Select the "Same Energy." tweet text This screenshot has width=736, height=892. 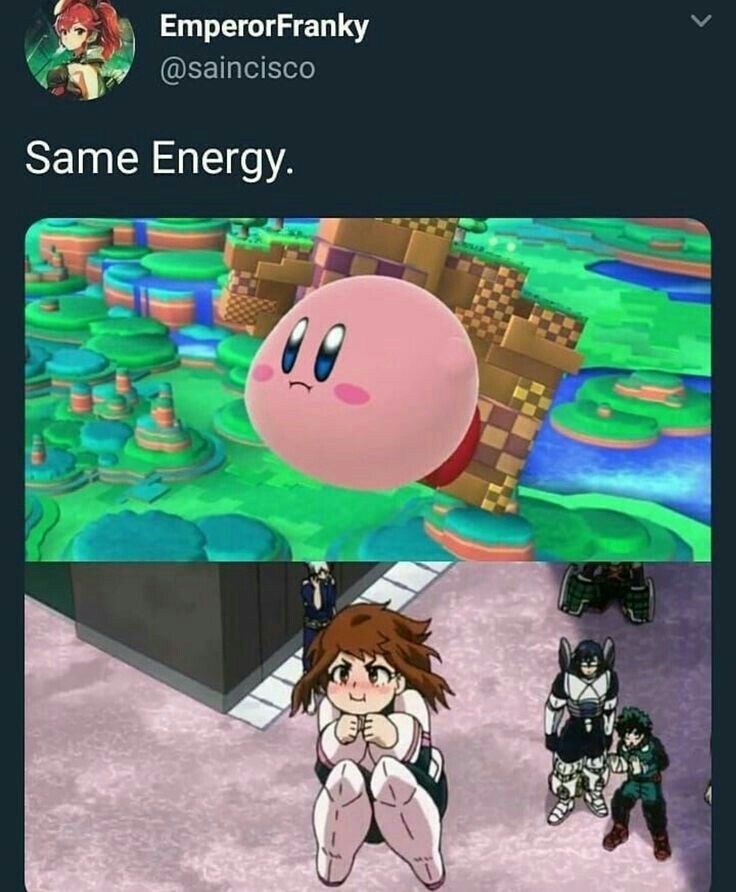click(x=160, y=159)
